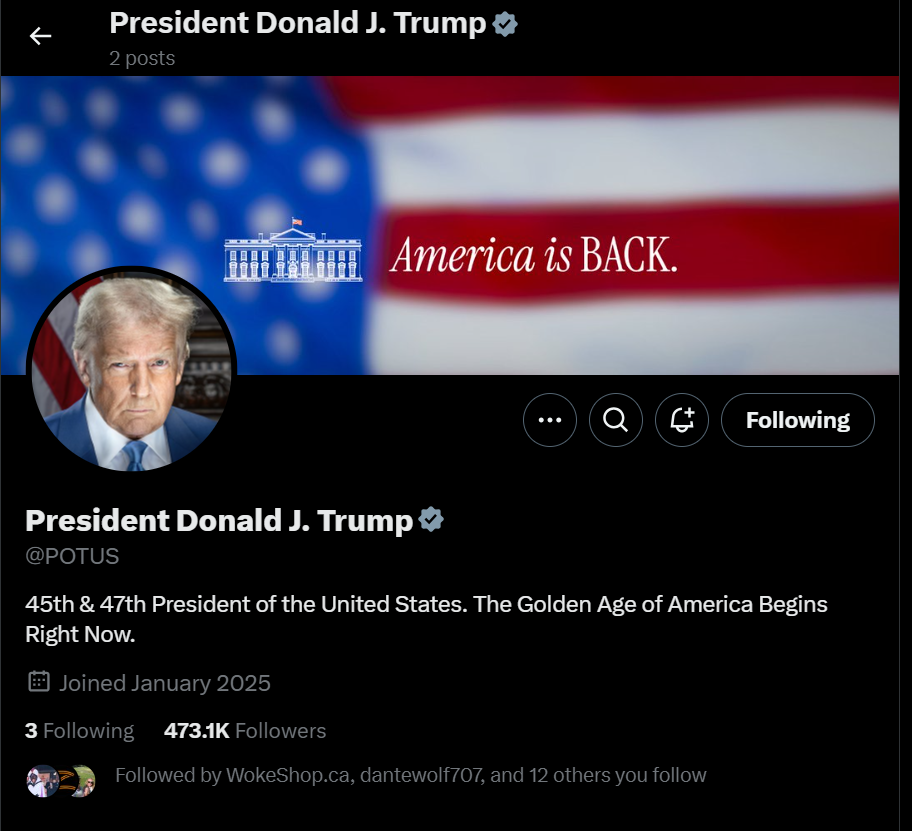
Task: Open the circular profile picture
Action: [x=131, y=369]
